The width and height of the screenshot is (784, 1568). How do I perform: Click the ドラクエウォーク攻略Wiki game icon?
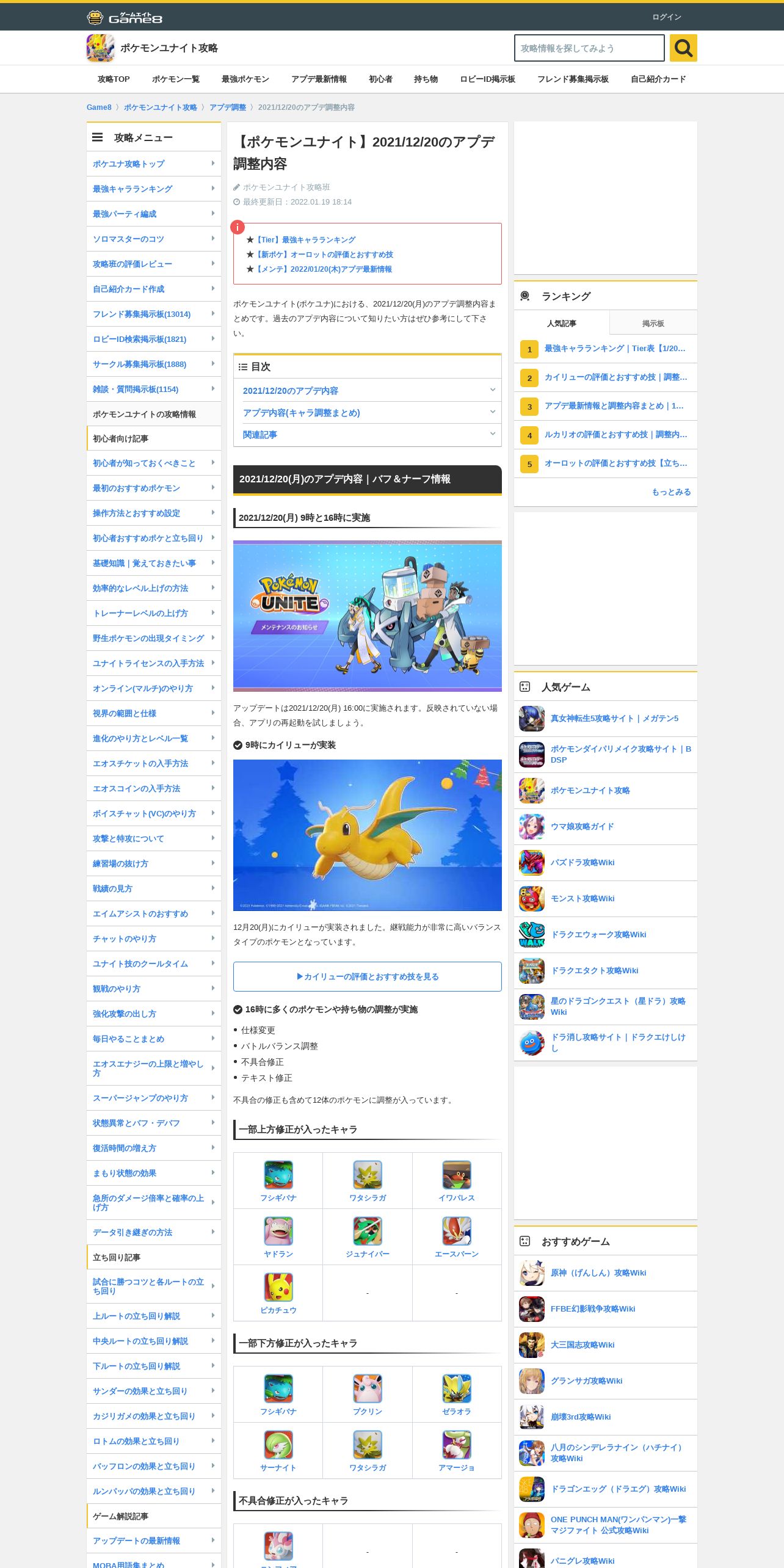tap(532, 935)
